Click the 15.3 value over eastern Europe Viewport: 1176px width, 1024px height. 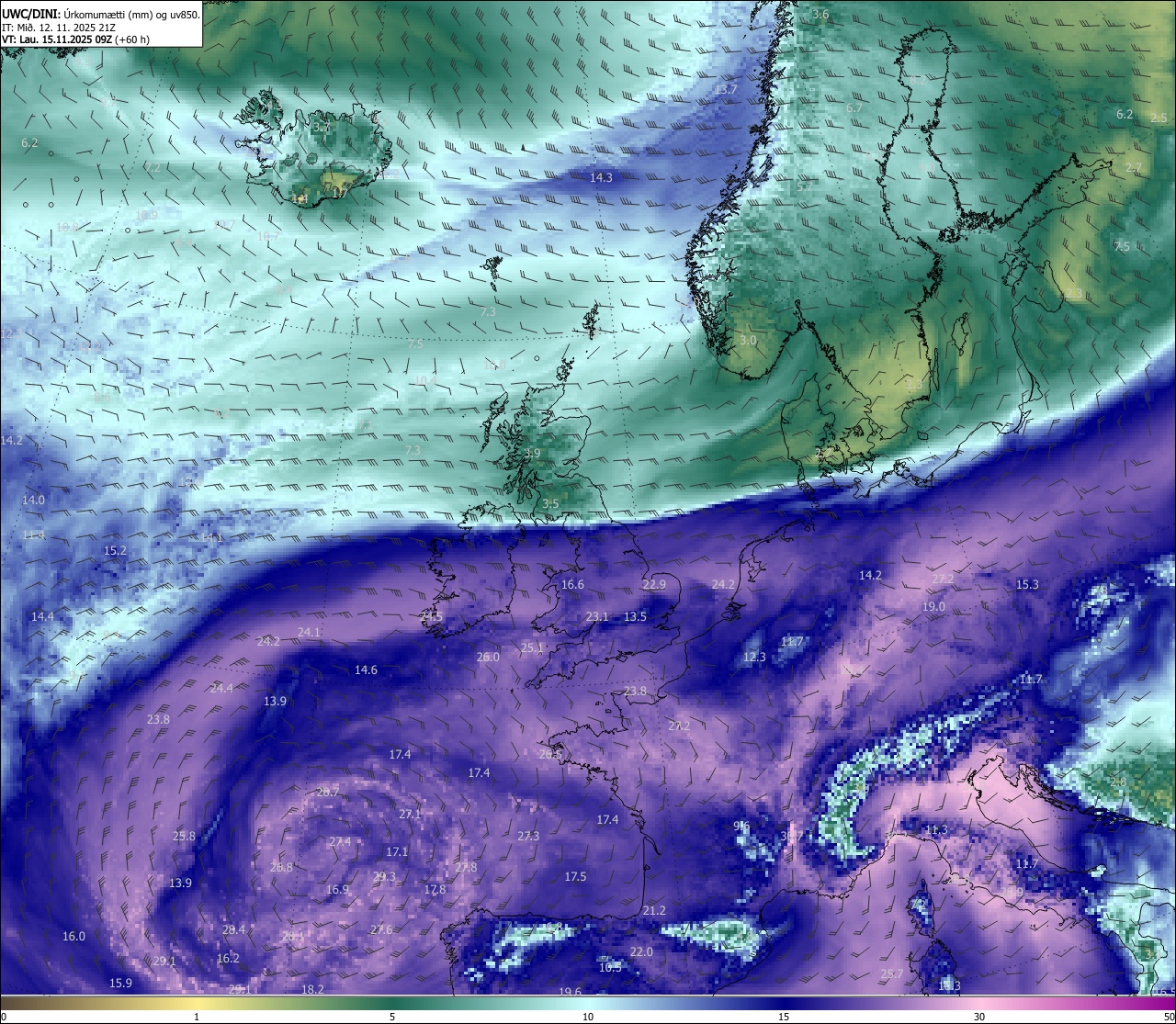click(1027, 584)
